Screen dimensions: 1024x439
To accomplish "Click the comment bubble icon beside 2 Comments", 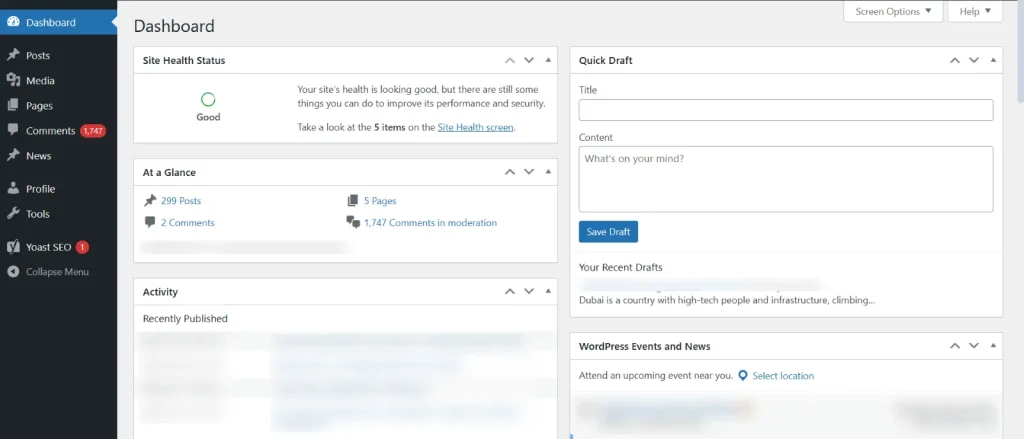I will click(x=150, y=222).
